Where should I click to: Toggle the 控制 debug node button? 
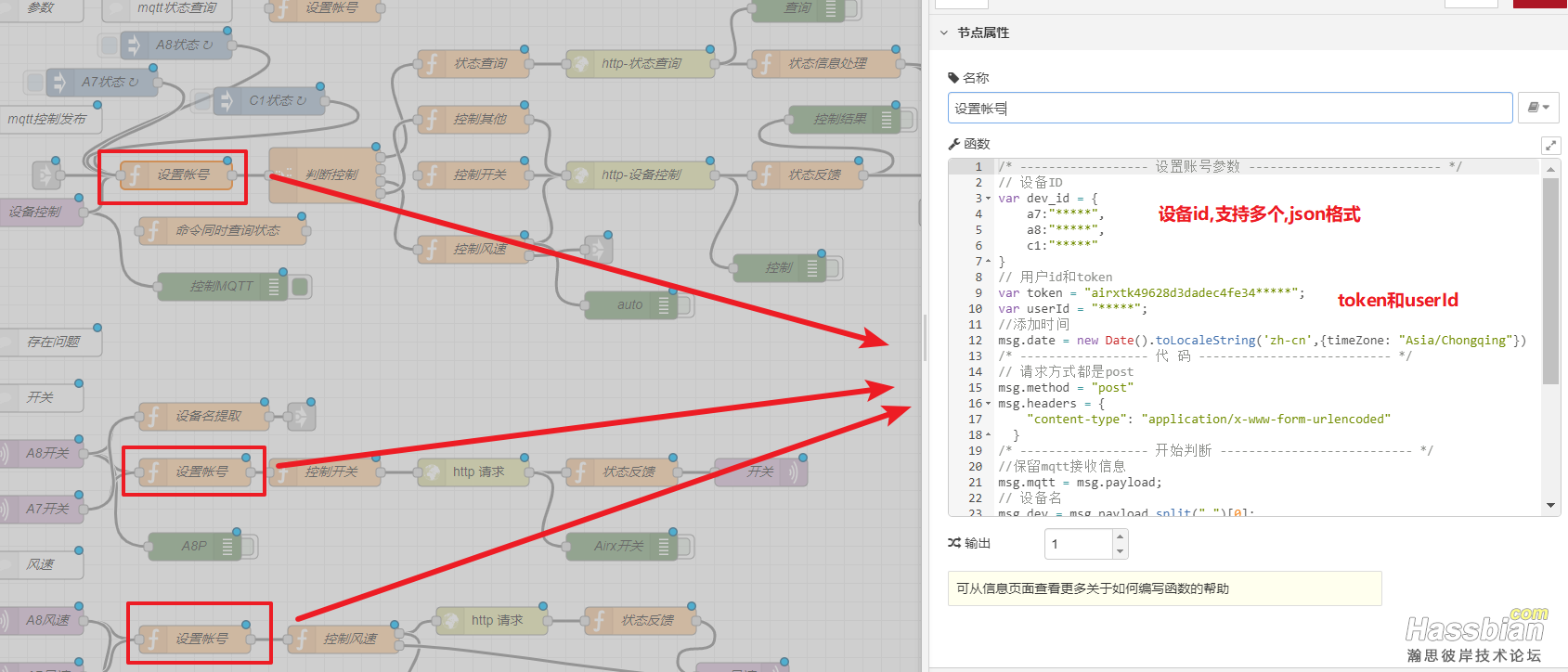coord(834,268)
